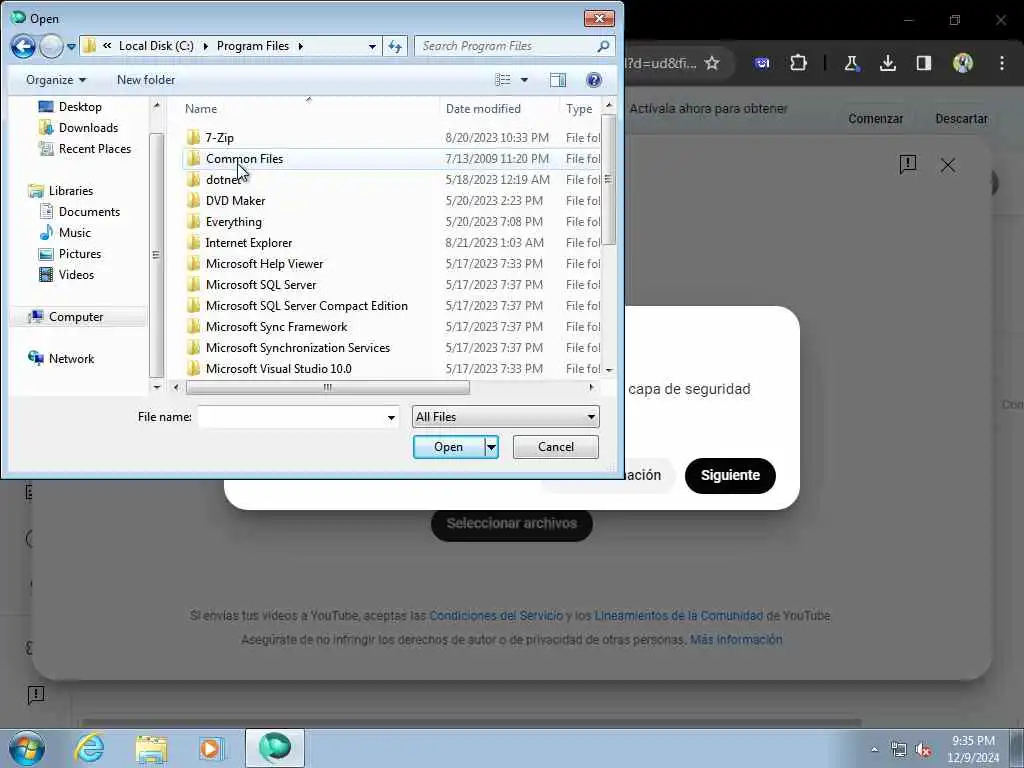Click the Help question mark icon
Viewport: 1024px width, 768px height.
(x=594, y=80)
